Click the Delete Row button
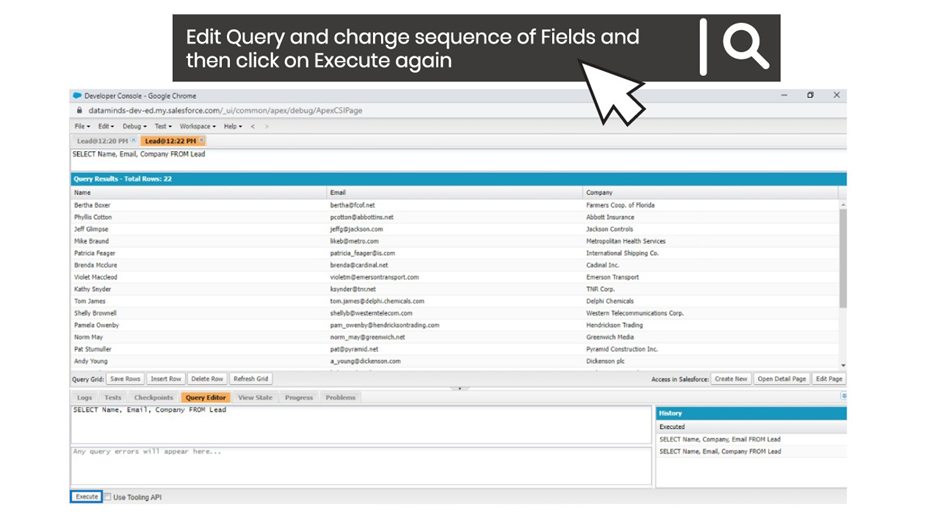940x529 pixels. [207, 379]
